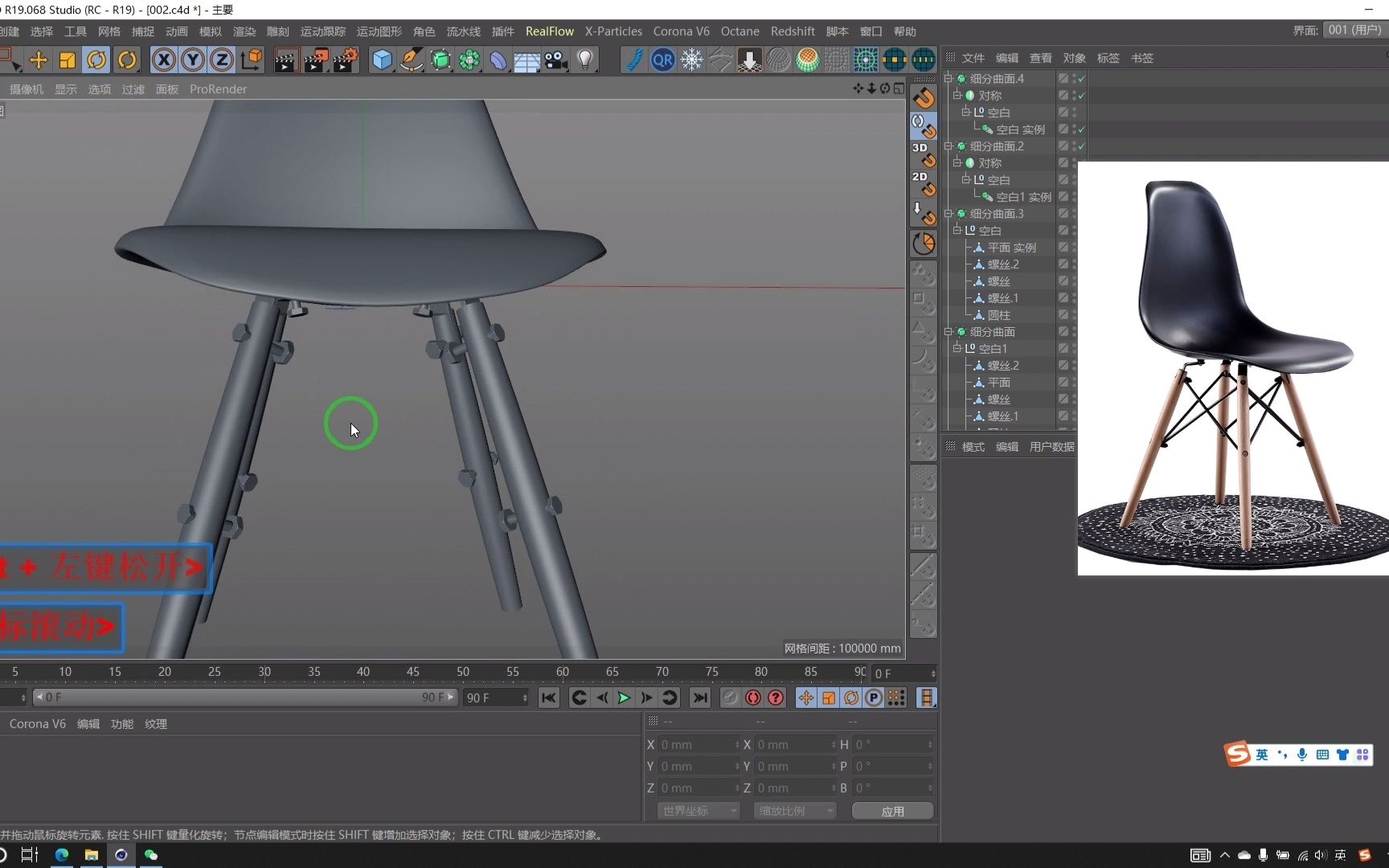This screenshot has width=1389, height=868.
Task: Enable visibility checkmark on 细分曲面.2
Action: [1081, 145]
